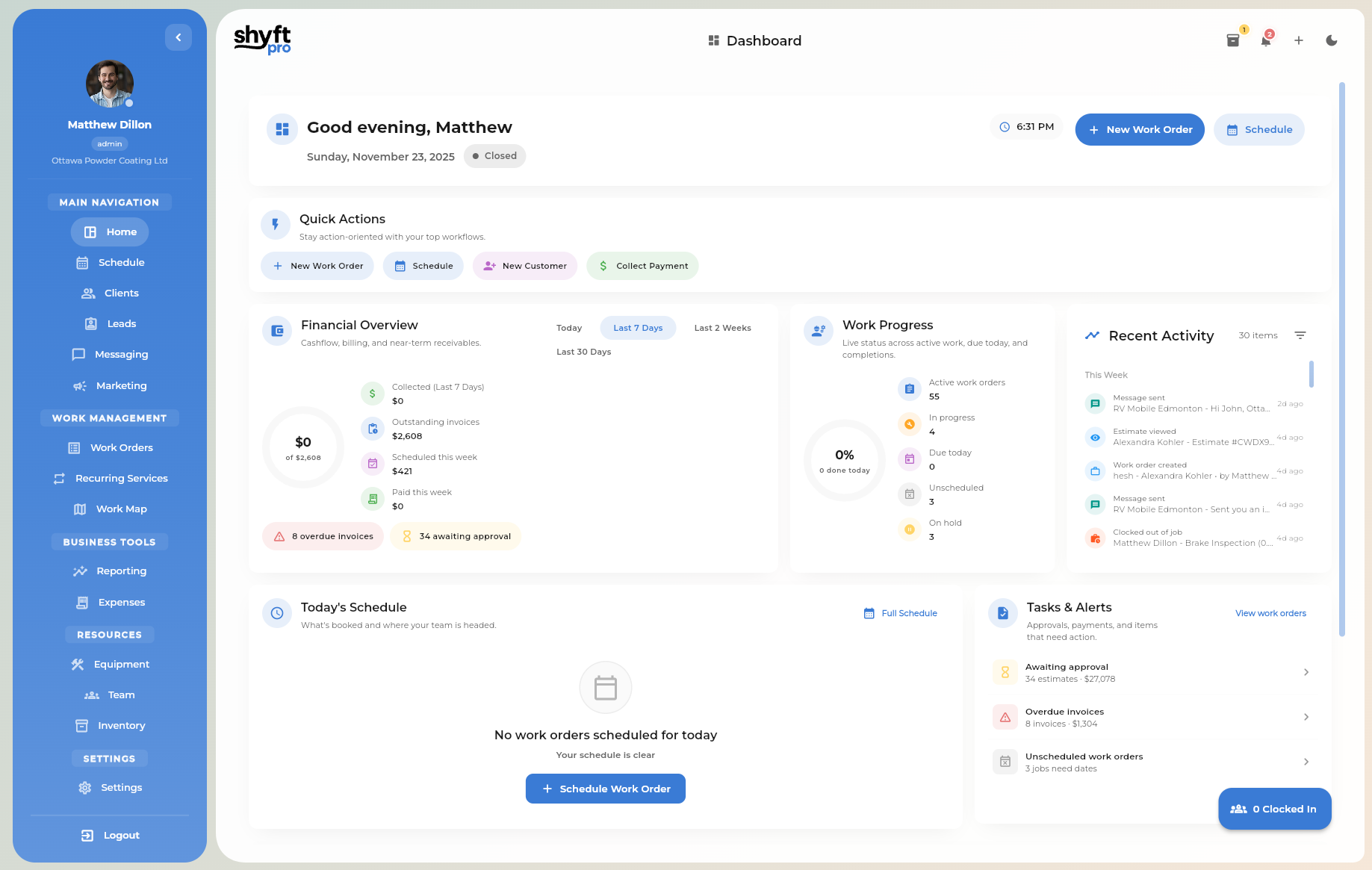Click the blue Schedule Work Order button
This screenshot has height=870, width=1372.
(x=606, y=789)
